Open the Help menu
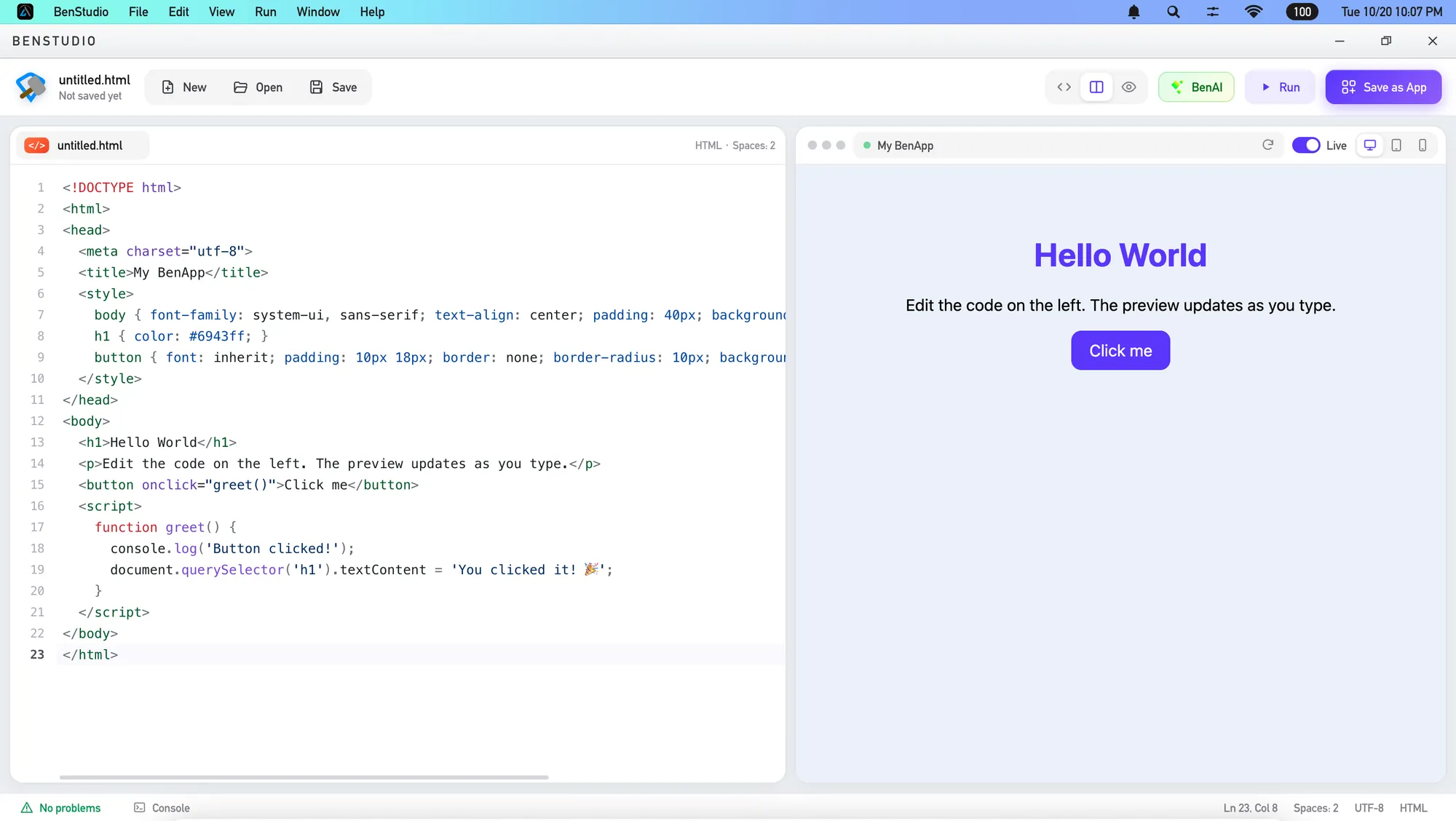This screenshot has height=821, width=1456. [x=372, y=12]
